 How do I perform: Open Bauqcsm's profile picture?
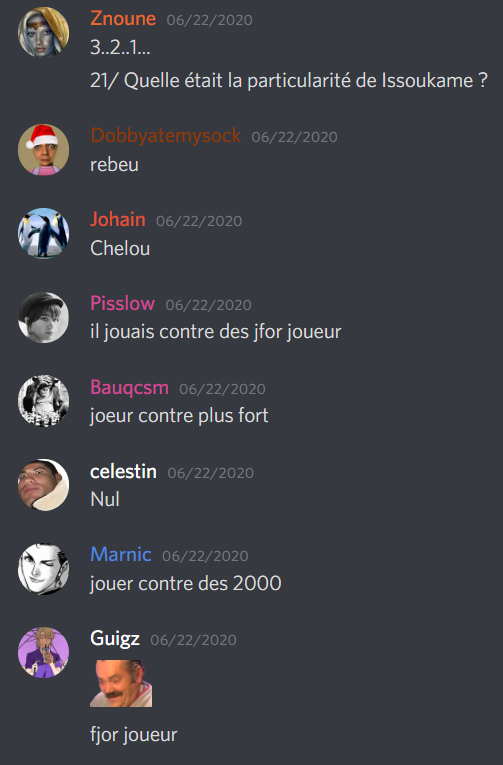(x=43, y=401)
